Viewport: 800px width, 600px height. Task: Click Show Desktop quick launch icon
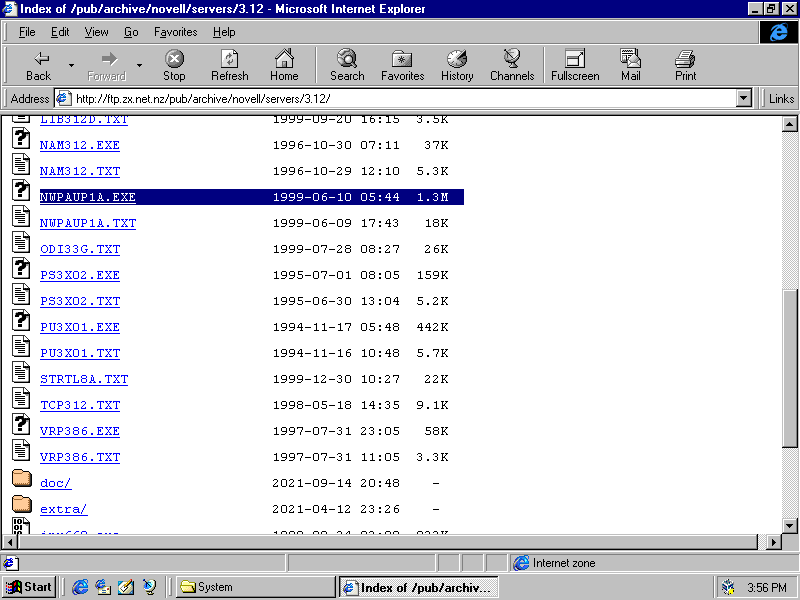coord(126,587)
